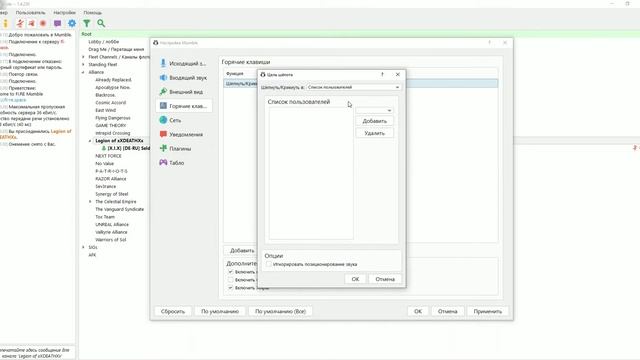Open the Внешний вид settings section
The height and width of the screenshot is (360, 640).
(x=183, y=92)
